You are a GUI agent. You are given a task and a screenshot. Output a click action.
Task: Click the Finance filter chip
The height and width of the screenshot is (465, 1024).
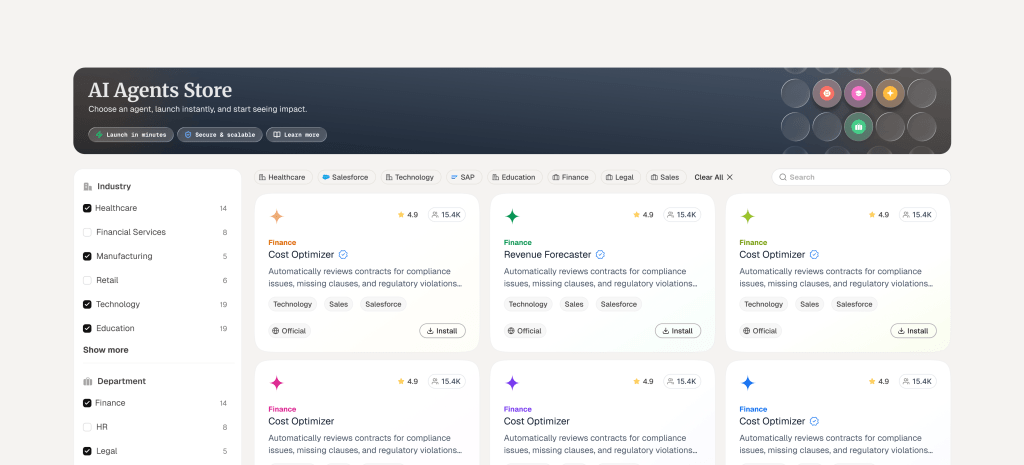point(571,177)
